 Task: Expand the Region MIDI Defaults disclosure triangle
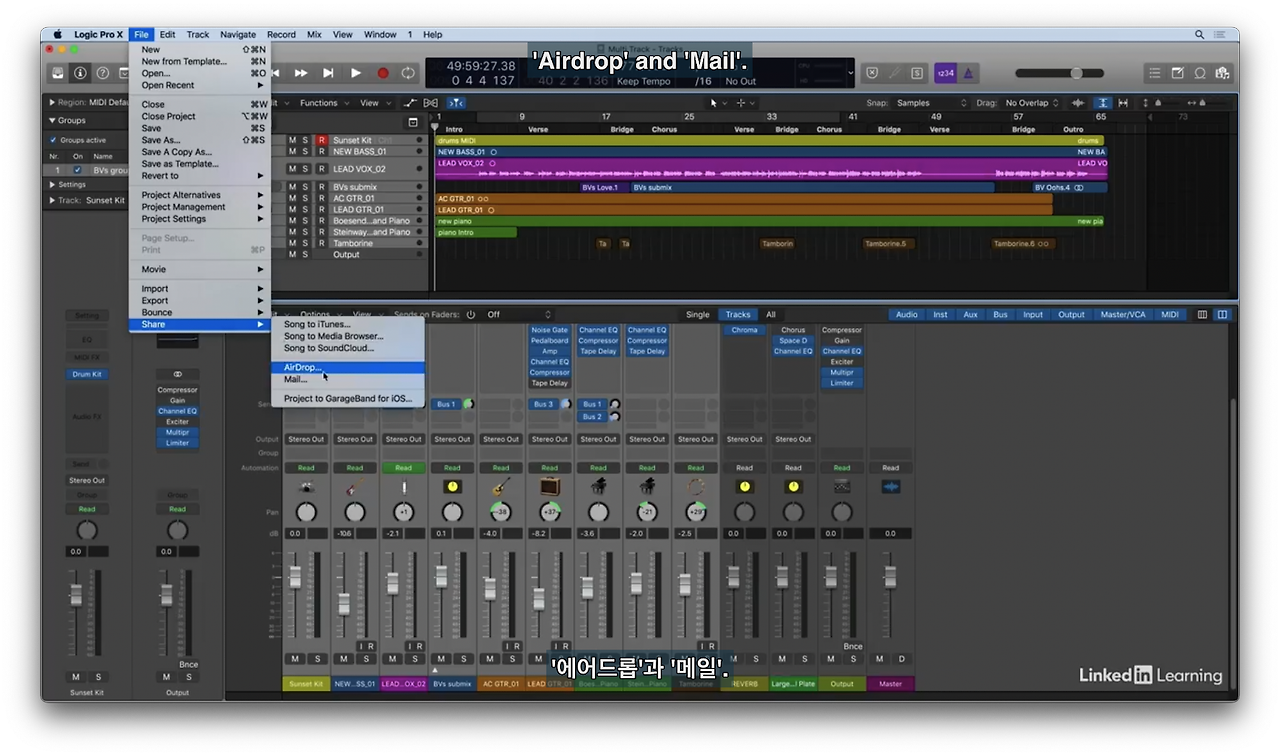point(52,102)
